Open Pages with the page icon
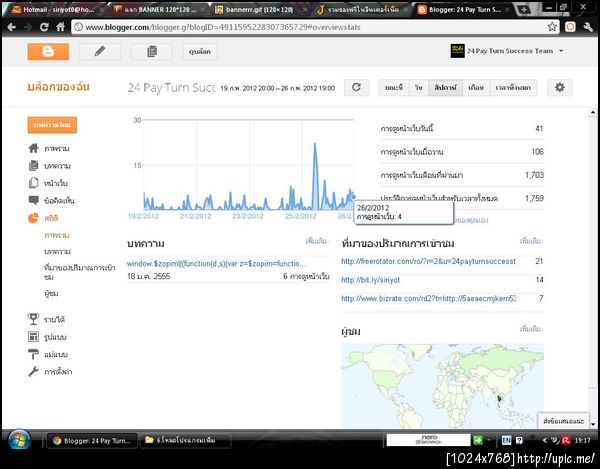600x469 pixels. click(x=34, y=183)
